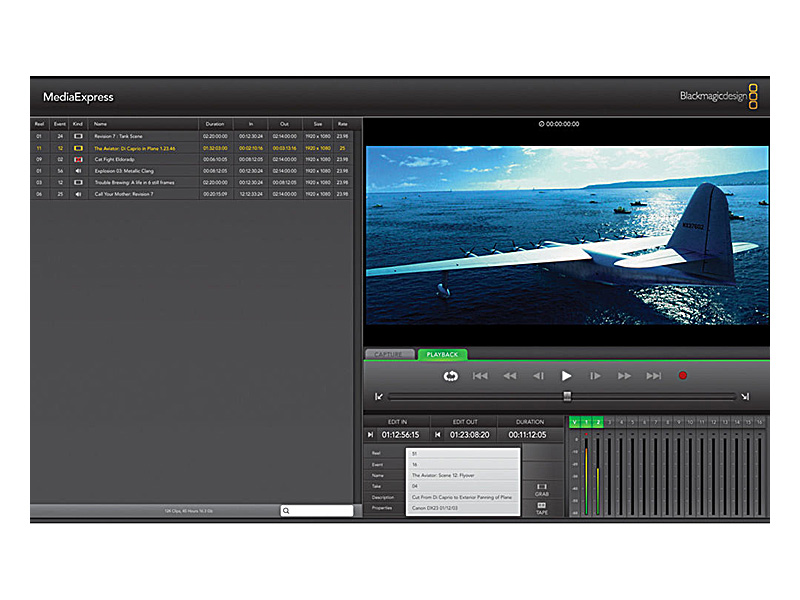
Task: Click the media list search field
Action: [x=317, y=511]
